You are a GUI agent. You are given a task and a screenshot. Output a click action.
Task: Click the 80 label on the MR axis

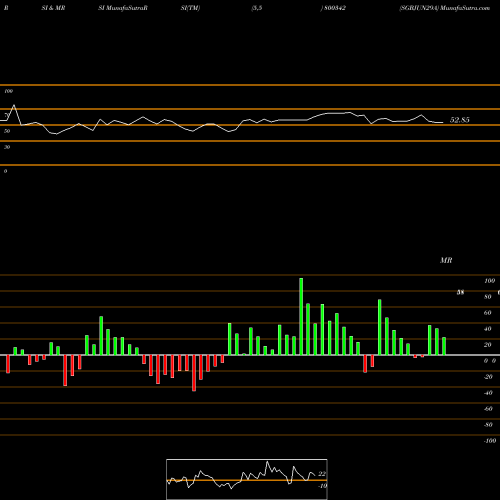[488, 297]
